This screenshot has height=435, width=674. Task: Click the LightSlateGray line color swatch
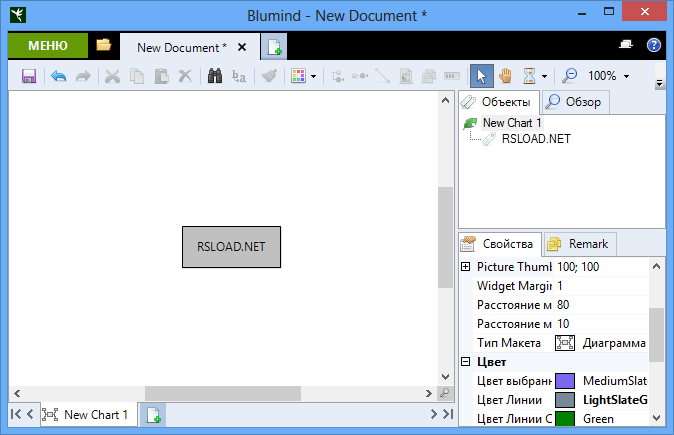coord(565,400)
